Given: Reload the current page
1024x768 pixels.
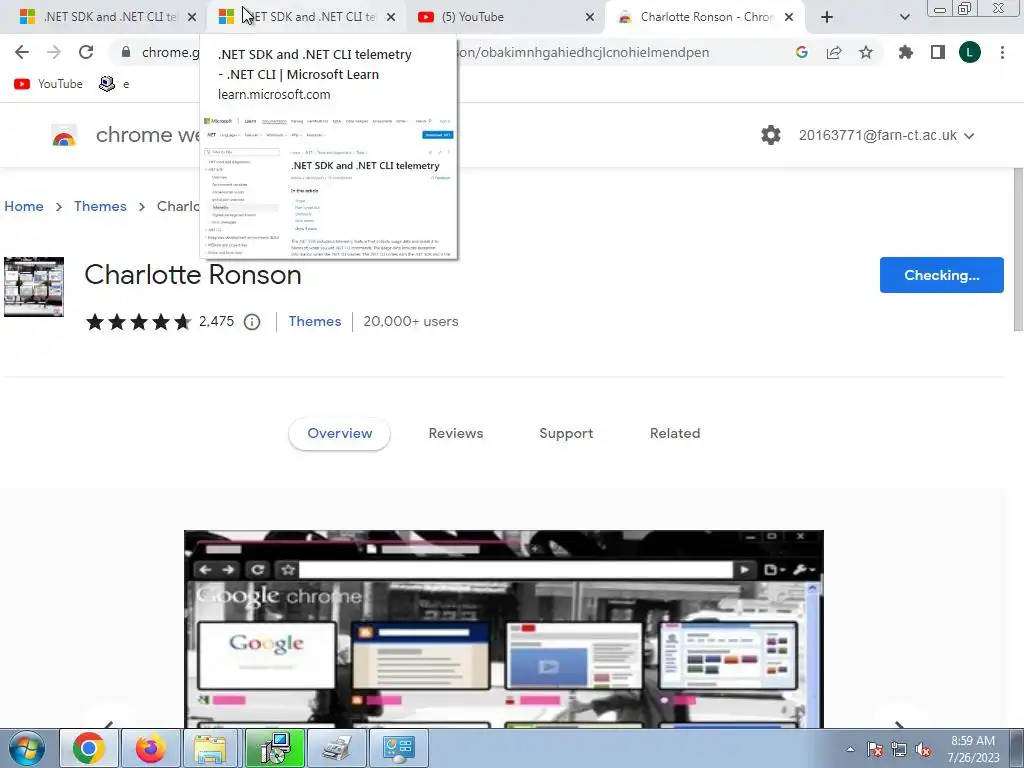Looking at the screenshot, I should click(86, 52).
